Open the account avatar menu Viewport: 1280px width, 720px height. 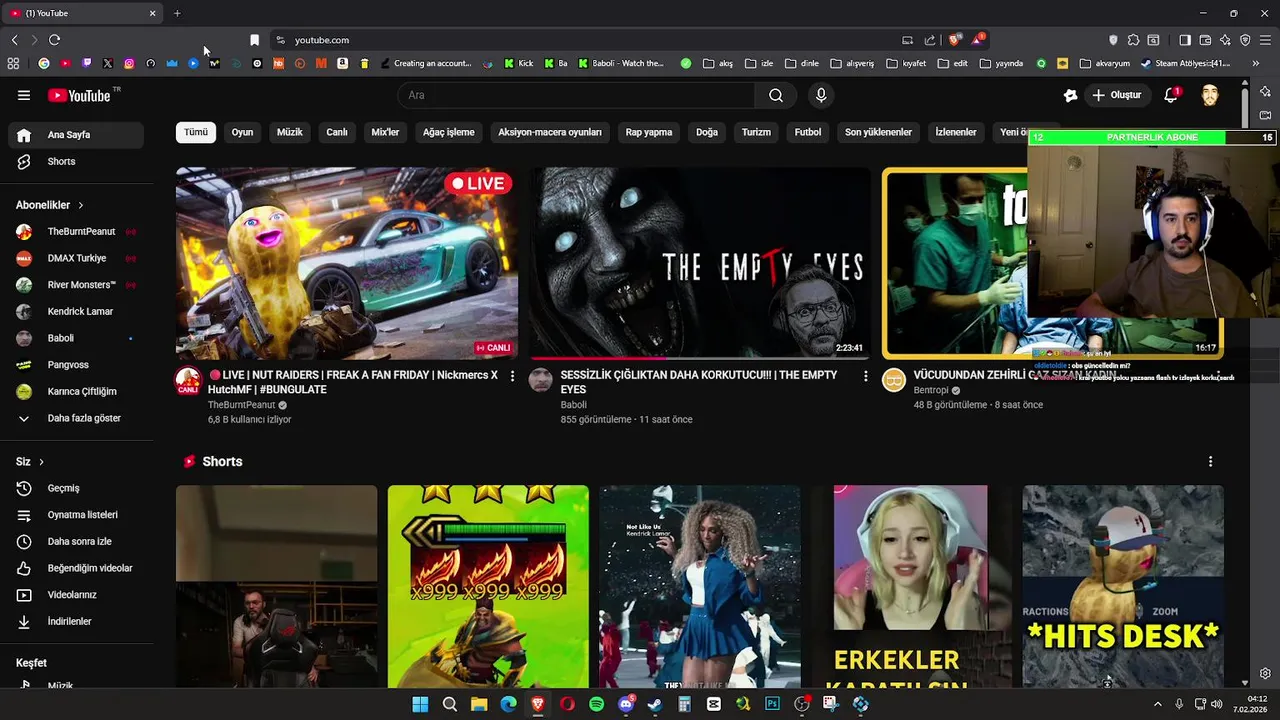[x=1210, y=95]
